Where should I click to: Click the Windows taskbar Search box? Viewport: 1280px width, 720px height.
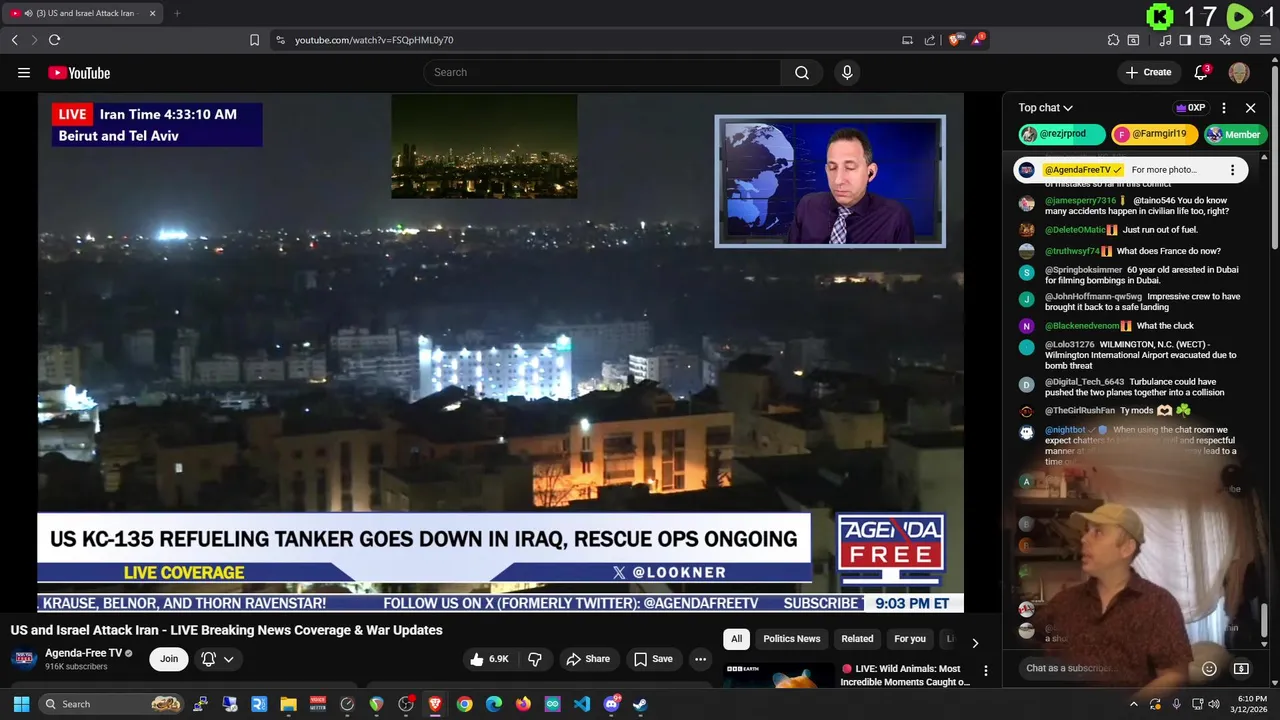112,704
